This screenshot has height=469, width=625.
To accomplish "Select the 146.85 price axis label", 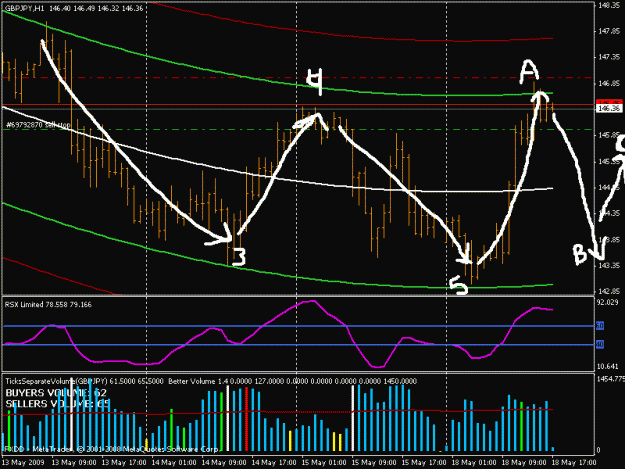I will pyautogui.click(x=609, y=83).
